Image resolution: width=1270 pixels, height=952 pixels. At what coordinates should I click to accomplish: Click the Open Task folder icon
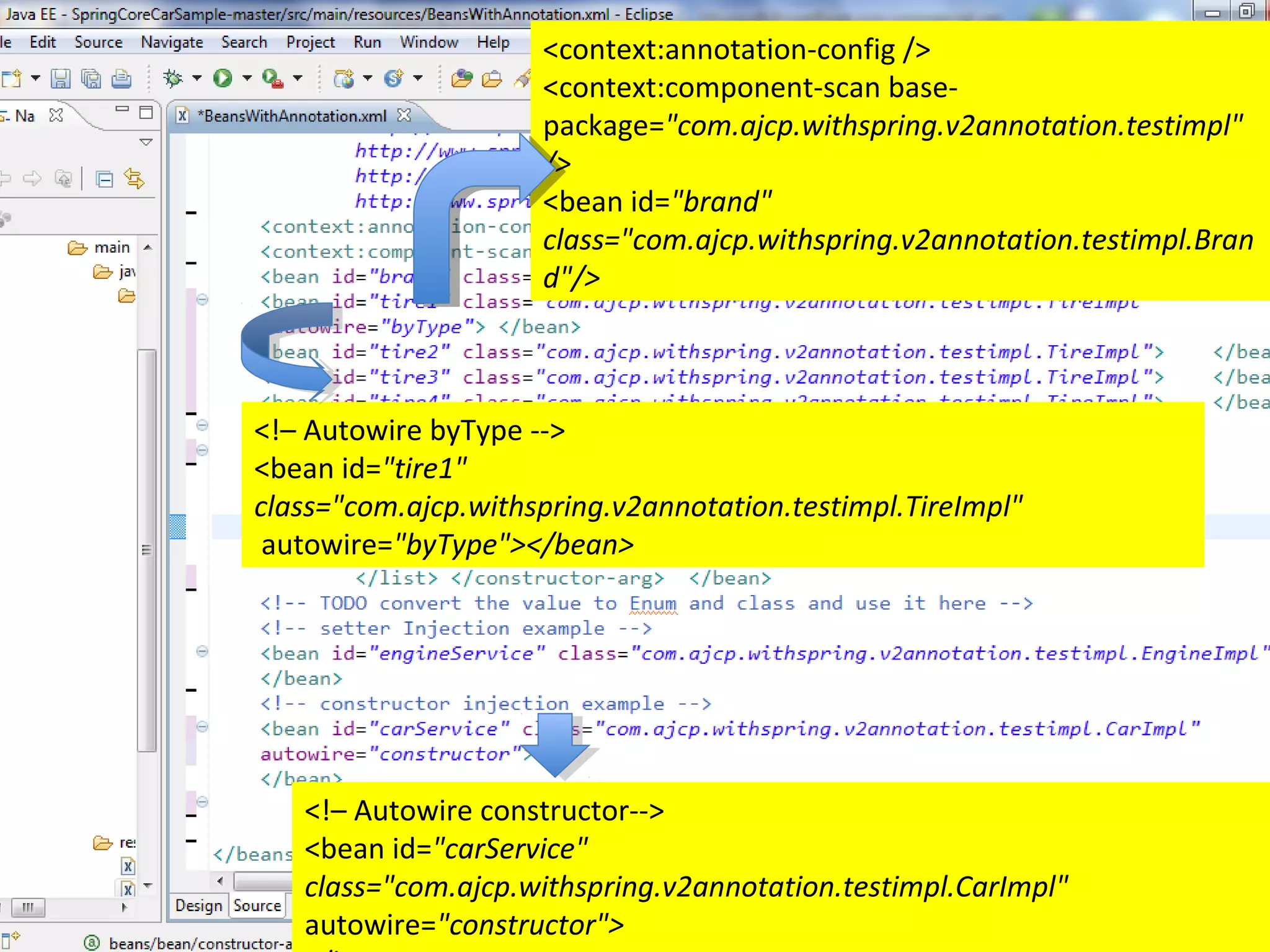pyautogui.click(x=492, y=79)
